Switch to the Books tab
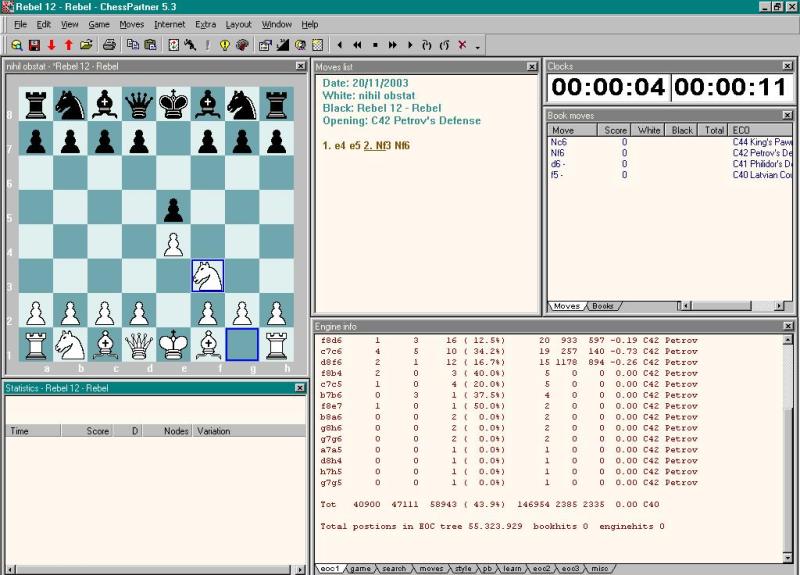The height and width of the screenshot is (575, 800). (x=603, y=306)
